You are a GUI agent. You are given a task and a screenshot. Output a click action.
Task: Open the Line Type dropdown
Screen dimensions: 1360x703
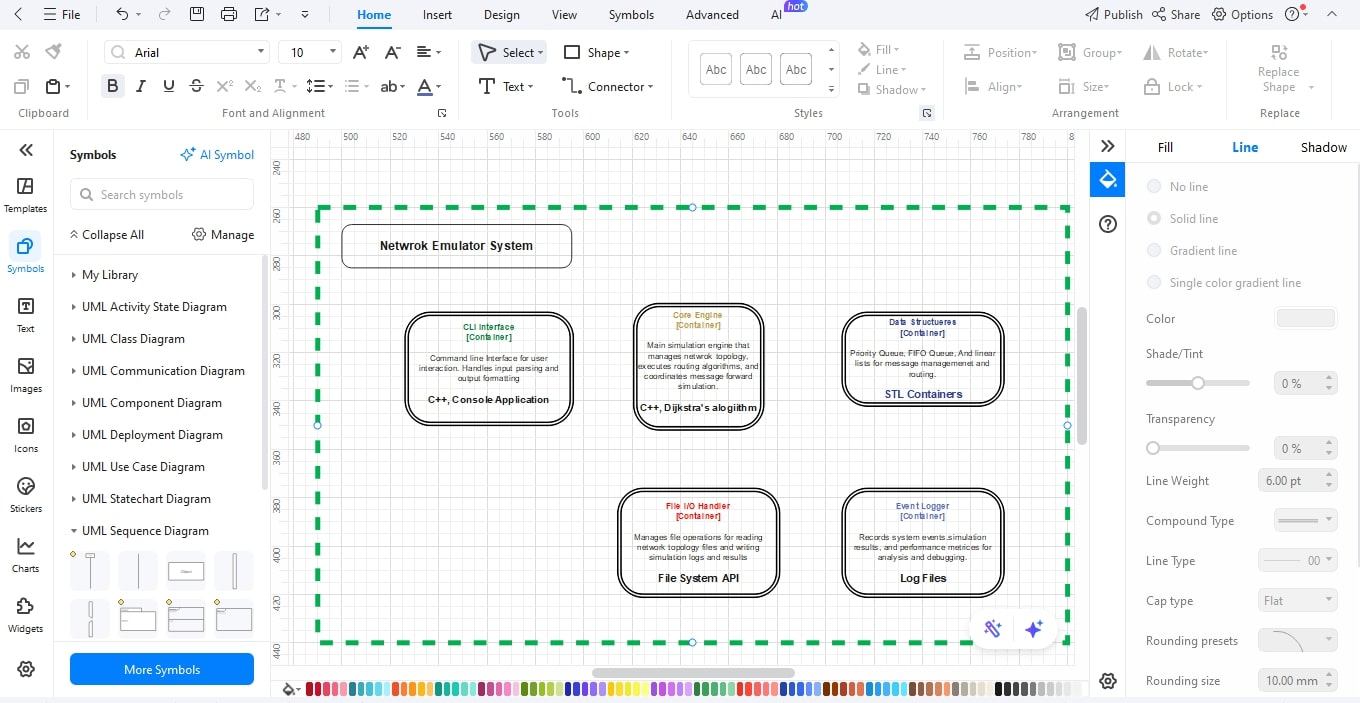(1297, 560)
